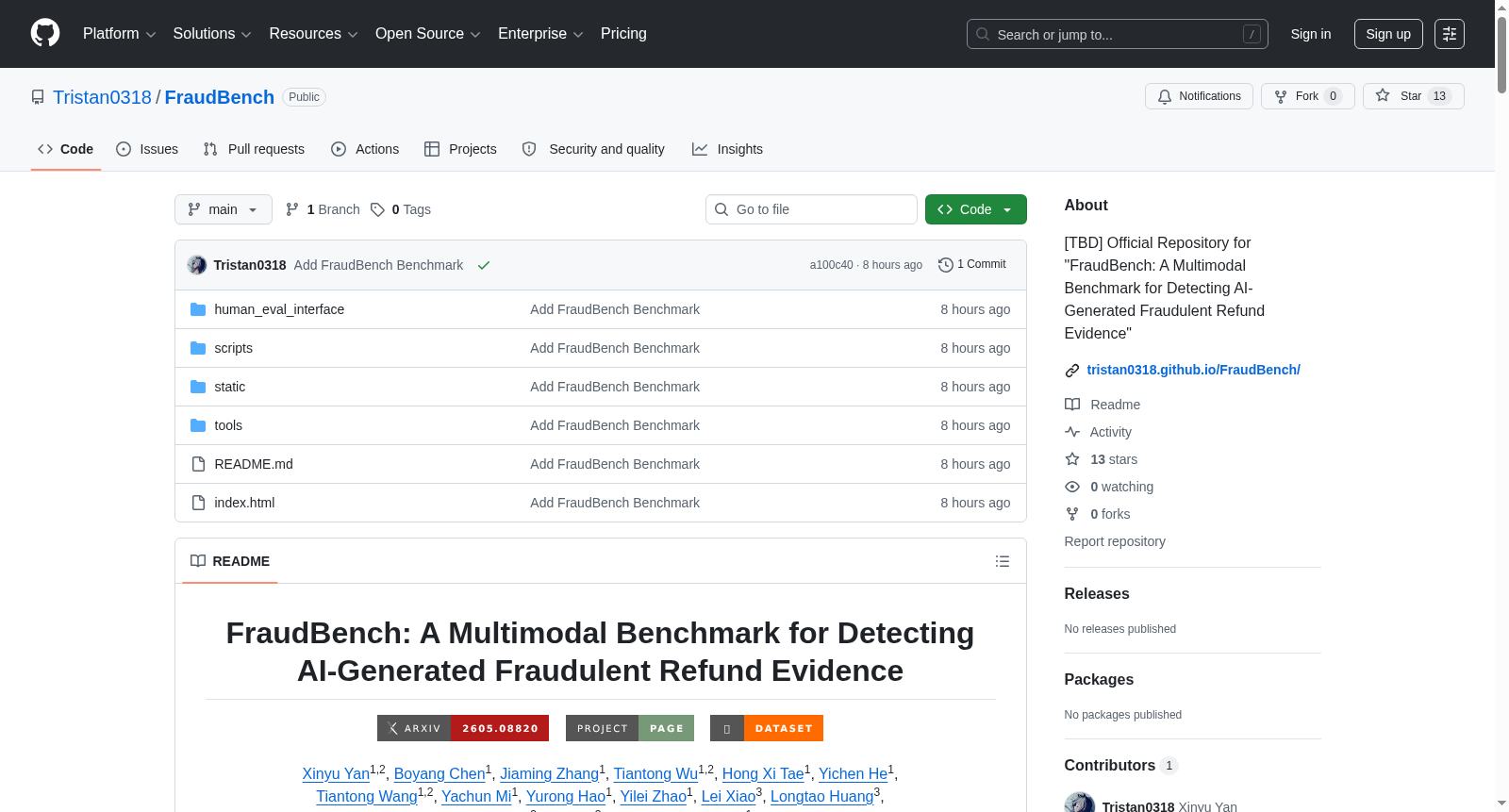Open the README.md file
The width and height of the screenshot is (1509, 812).
pos(254,464)
